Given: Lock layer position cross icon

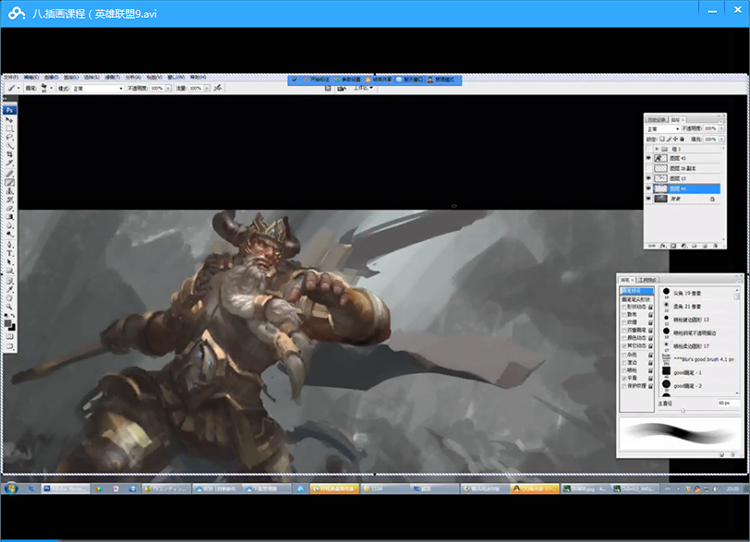Looking at the screenshot, I should 675,139.
